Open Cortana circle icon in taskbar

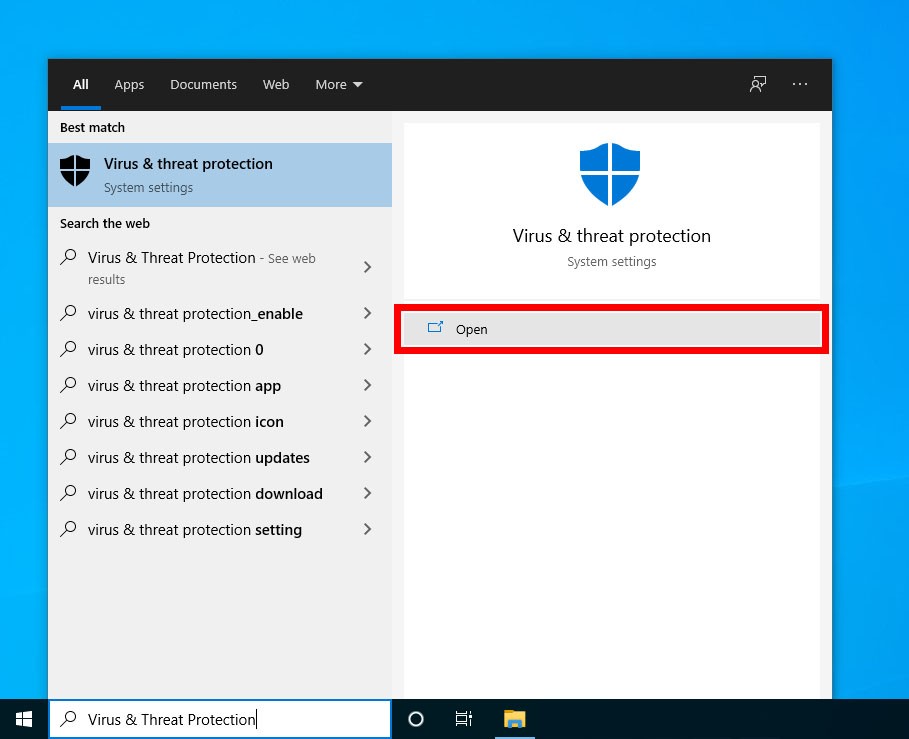pyautogui.click(x=416, y=718)
